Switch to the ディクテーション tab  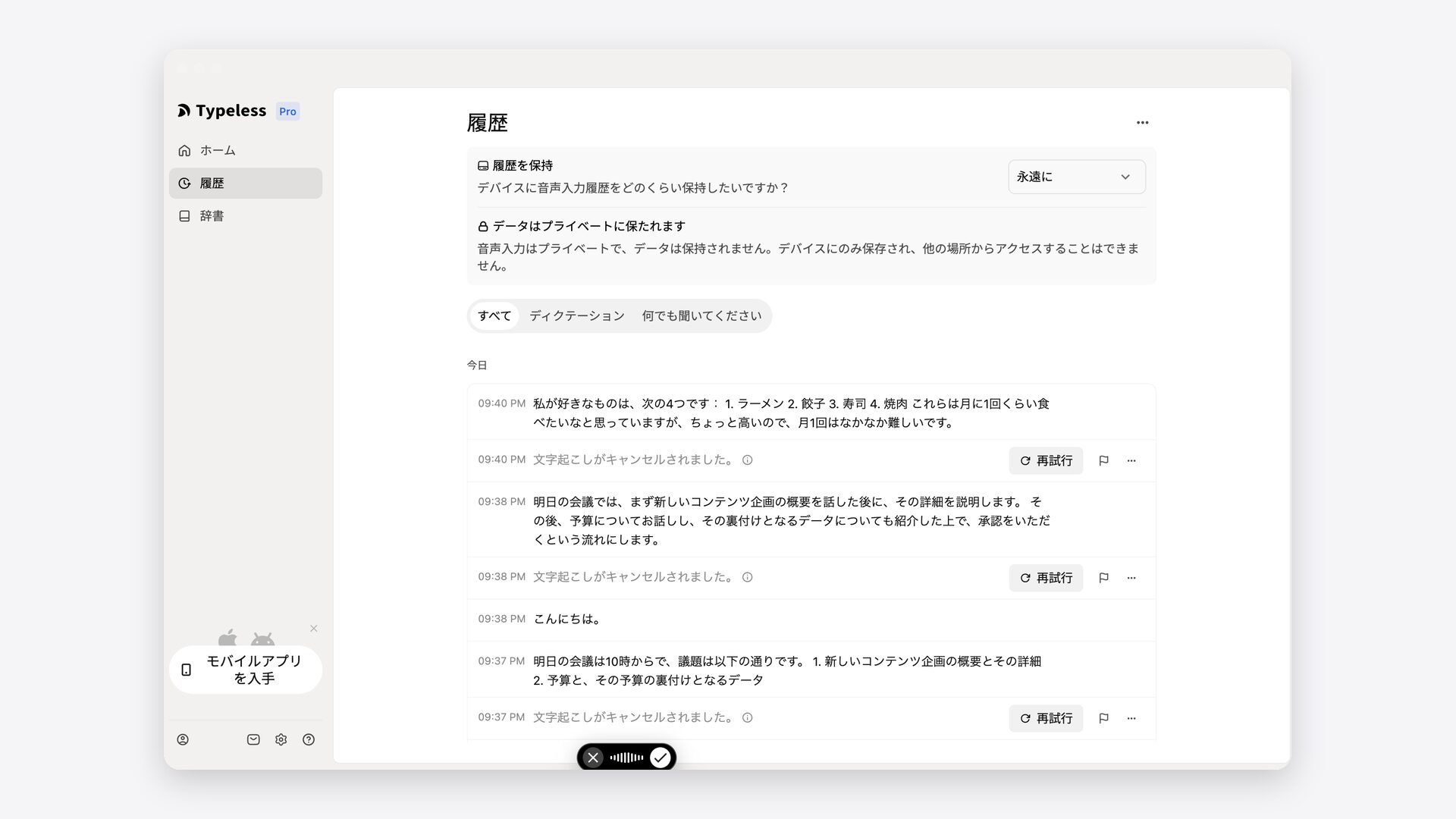(x=576, y=315)
